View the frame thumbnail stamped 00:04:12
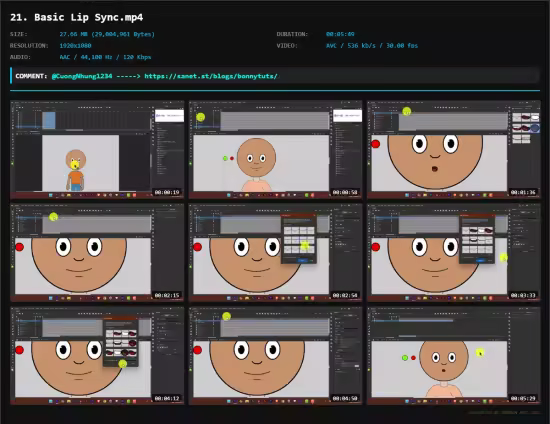This screenshot has width=550, height=424. 97,356
